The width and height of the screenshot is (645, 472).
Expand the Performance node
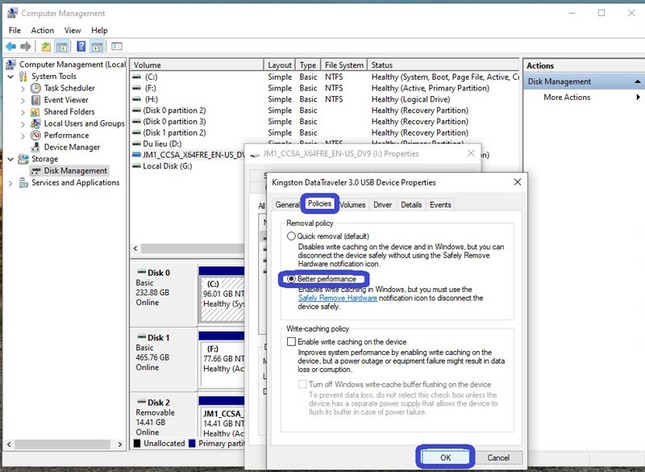pyautogui.click(x=23, y=135)
